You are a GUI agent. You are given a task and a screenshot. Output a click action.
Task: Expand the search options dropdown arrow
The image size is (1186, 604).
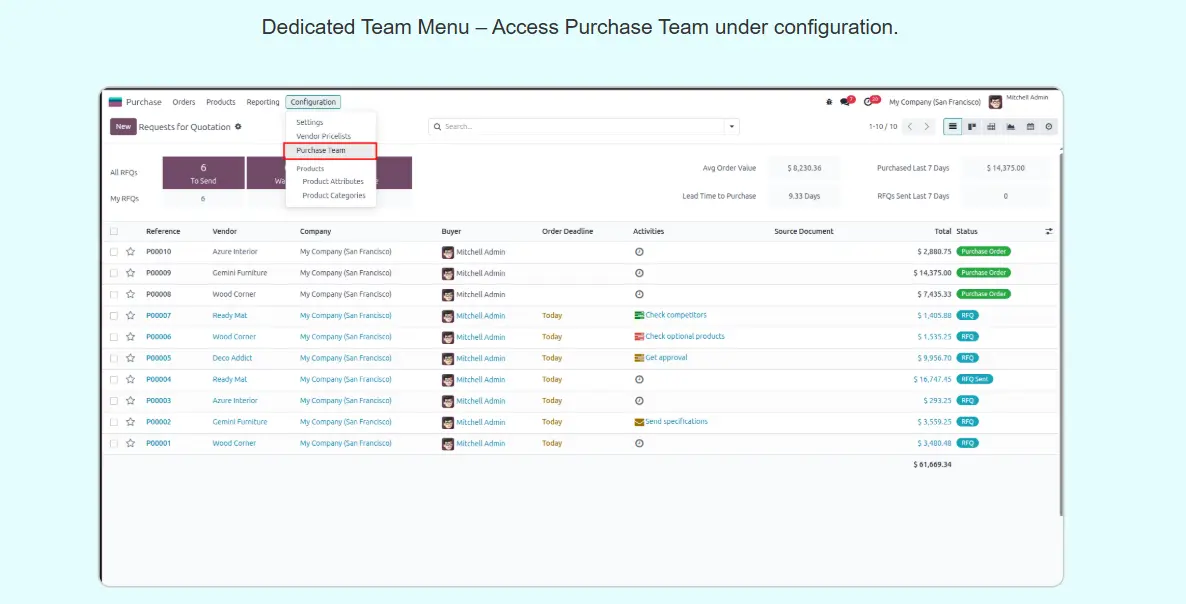click(x=732, y=127)
